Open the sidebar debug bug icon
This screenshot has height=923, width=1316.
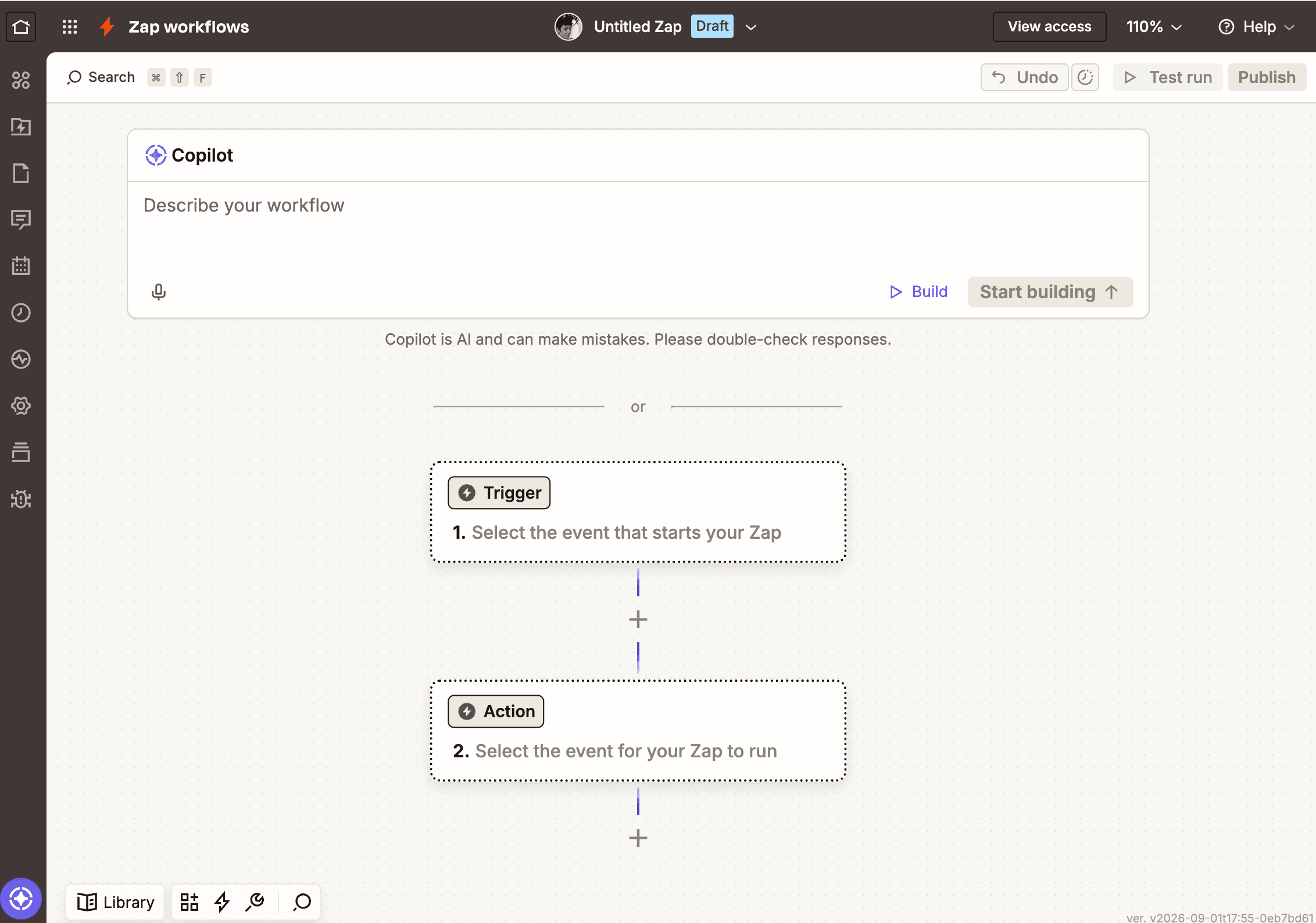tap(21, 499)
